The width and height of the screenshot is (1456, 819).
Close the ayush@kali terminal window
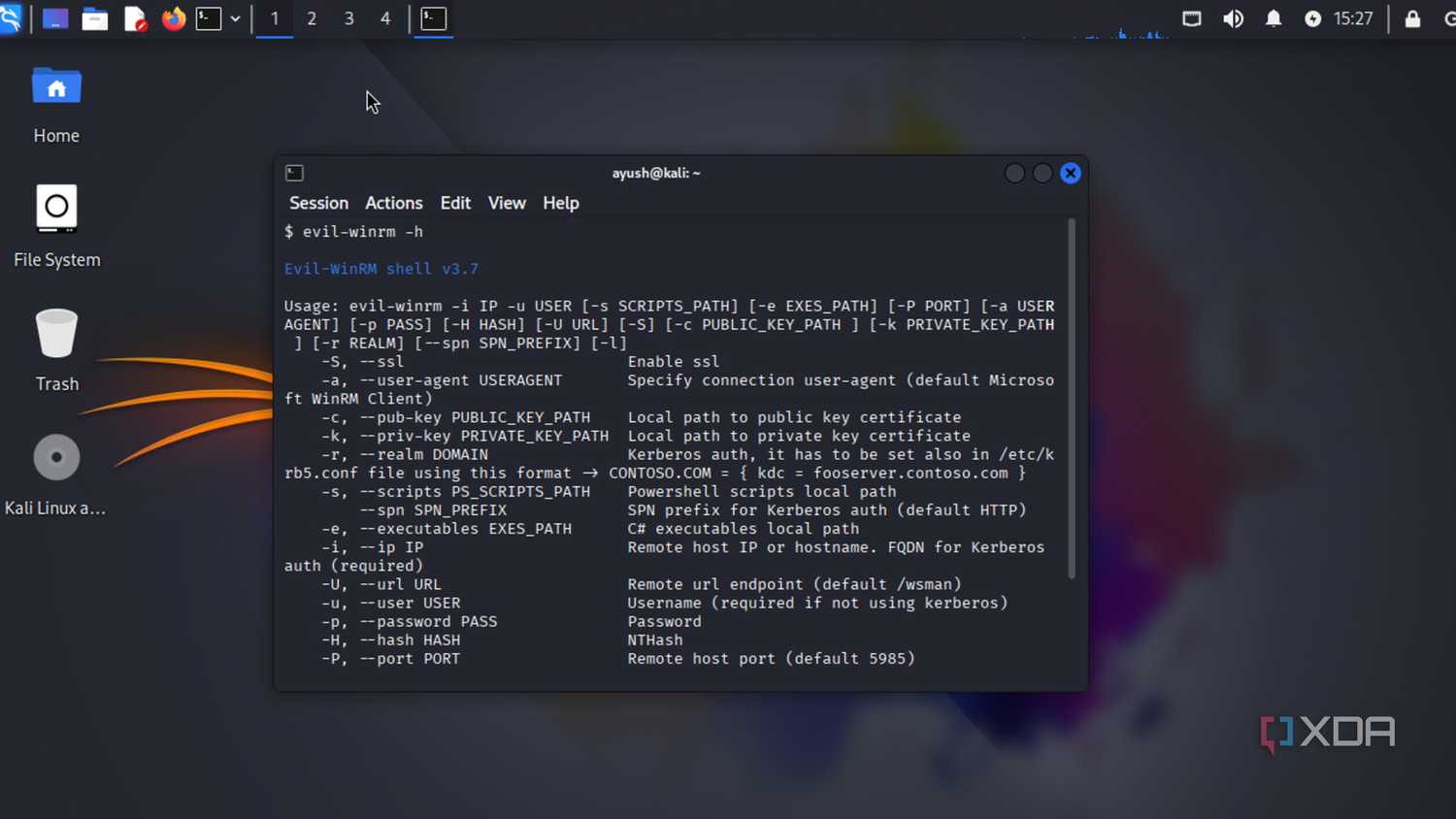1071,173
